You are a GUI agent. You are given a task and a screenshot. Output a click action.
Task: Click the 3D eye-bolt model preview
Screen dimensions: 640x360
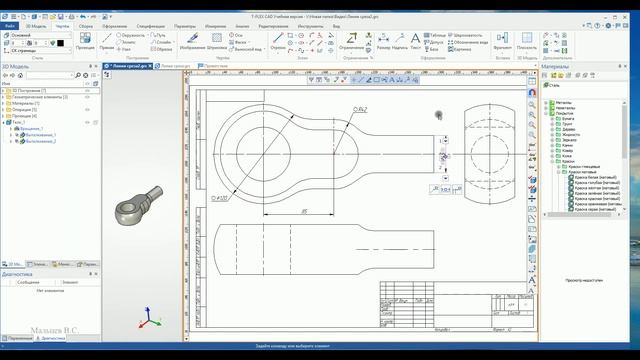coord(138,205)
